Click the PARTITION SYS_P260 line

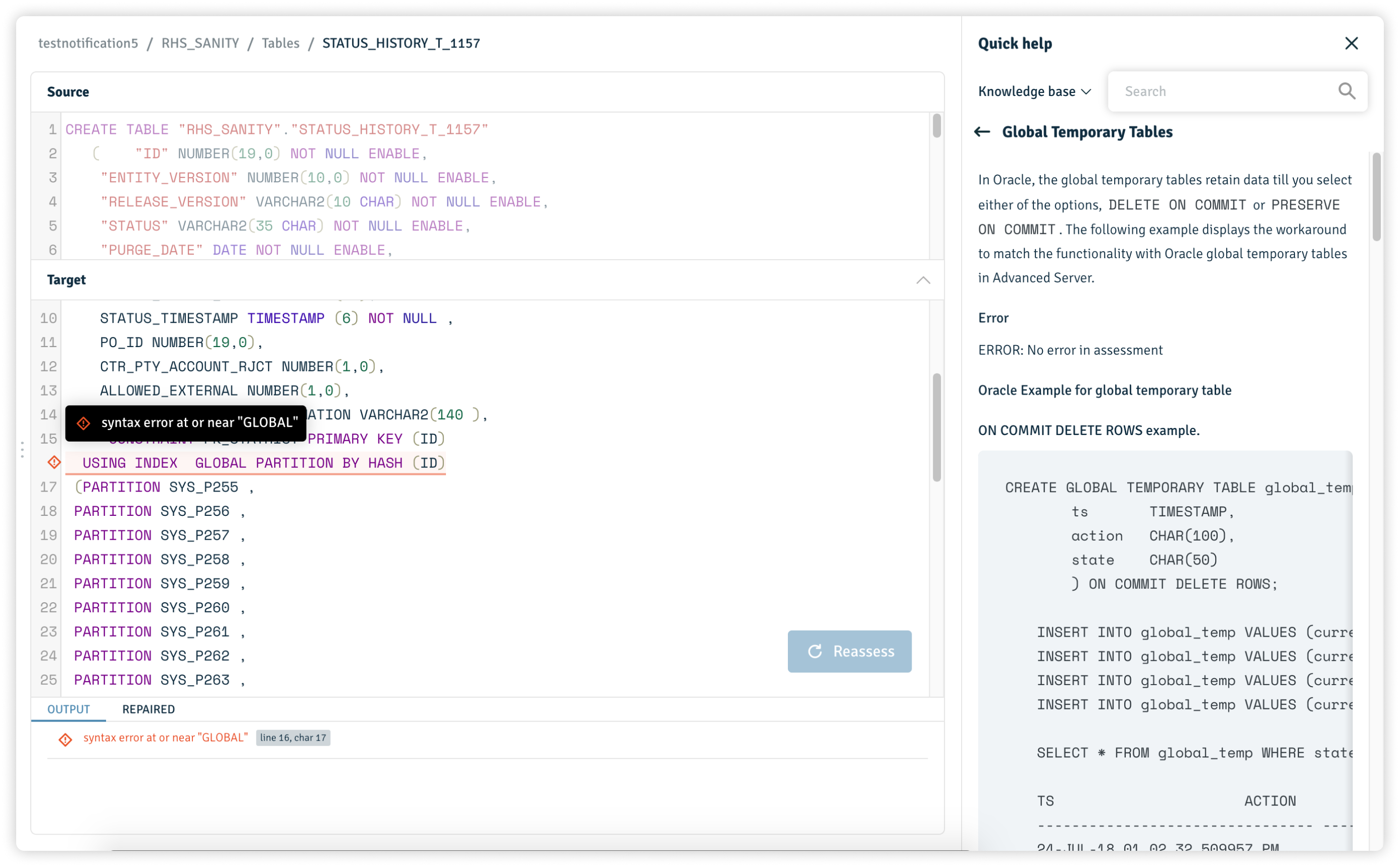(160, 607)
